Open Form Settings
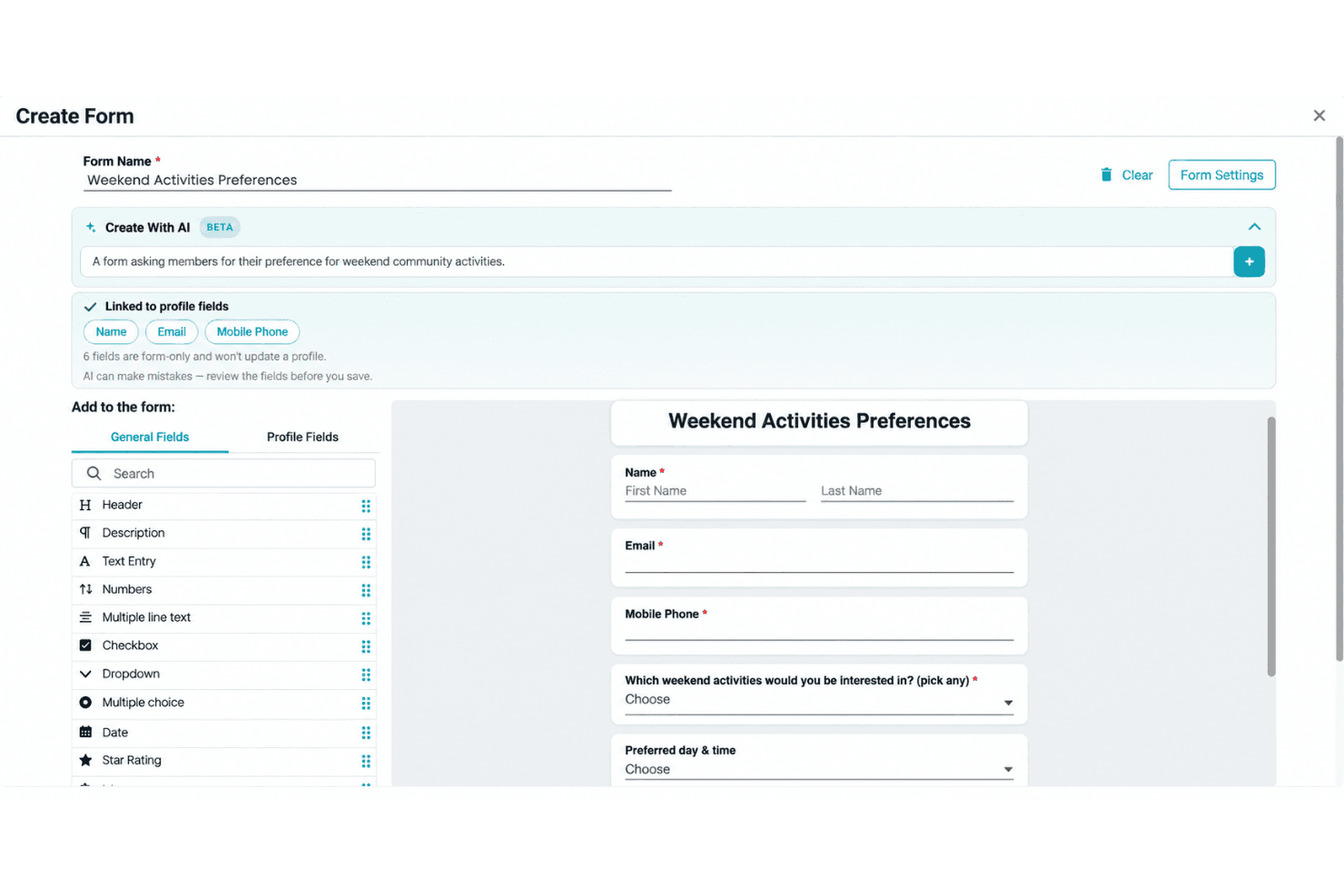1344x896 pixels. click(1221, 174)
